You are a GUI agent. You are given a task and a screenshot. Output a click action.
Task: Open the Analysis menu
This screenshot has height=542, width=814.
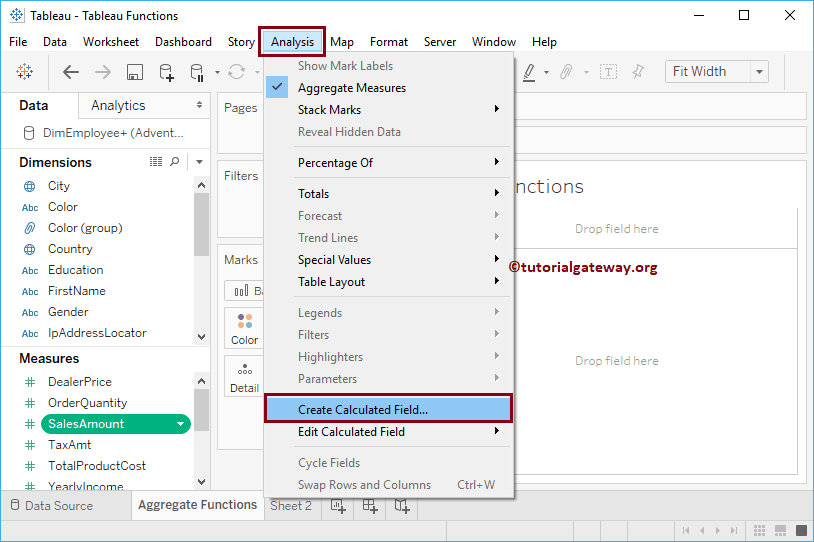pyautogui.click(x=292, y=42)
